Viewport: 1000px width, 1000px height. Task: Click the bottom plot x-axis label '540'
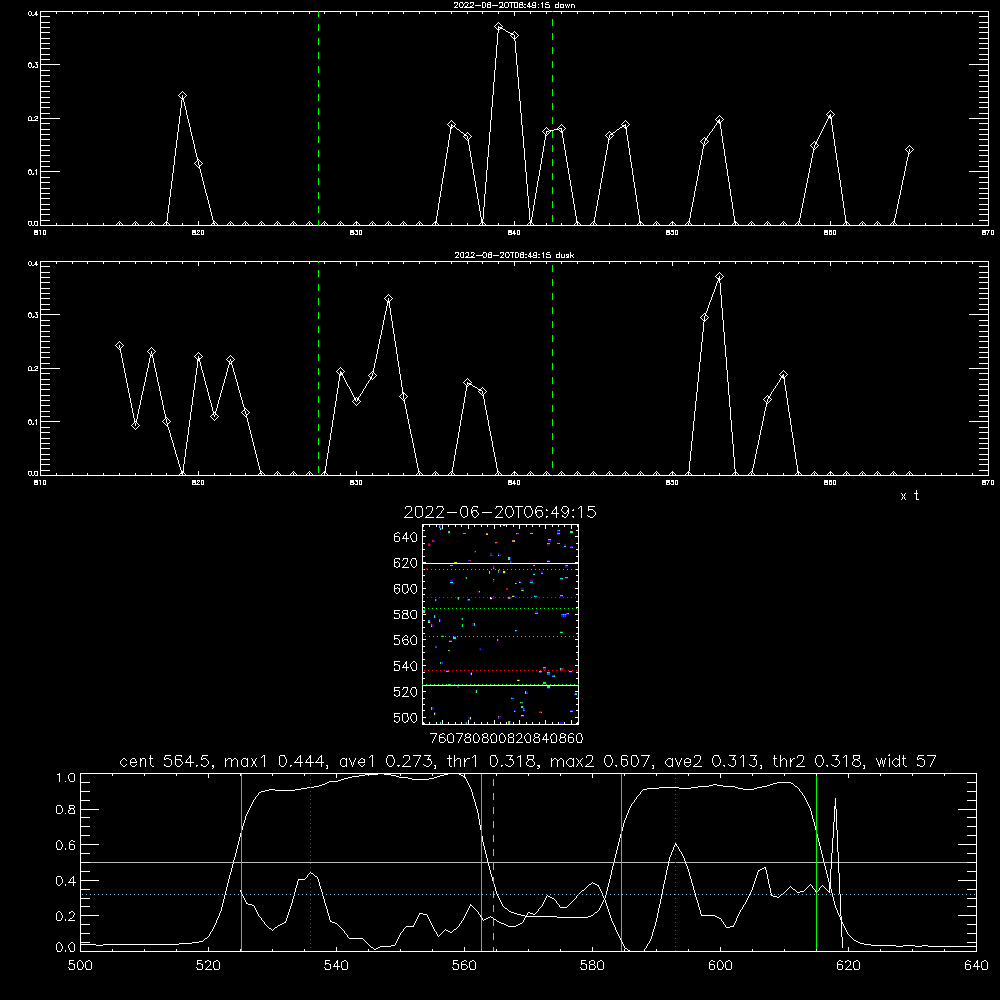(336, 966)
